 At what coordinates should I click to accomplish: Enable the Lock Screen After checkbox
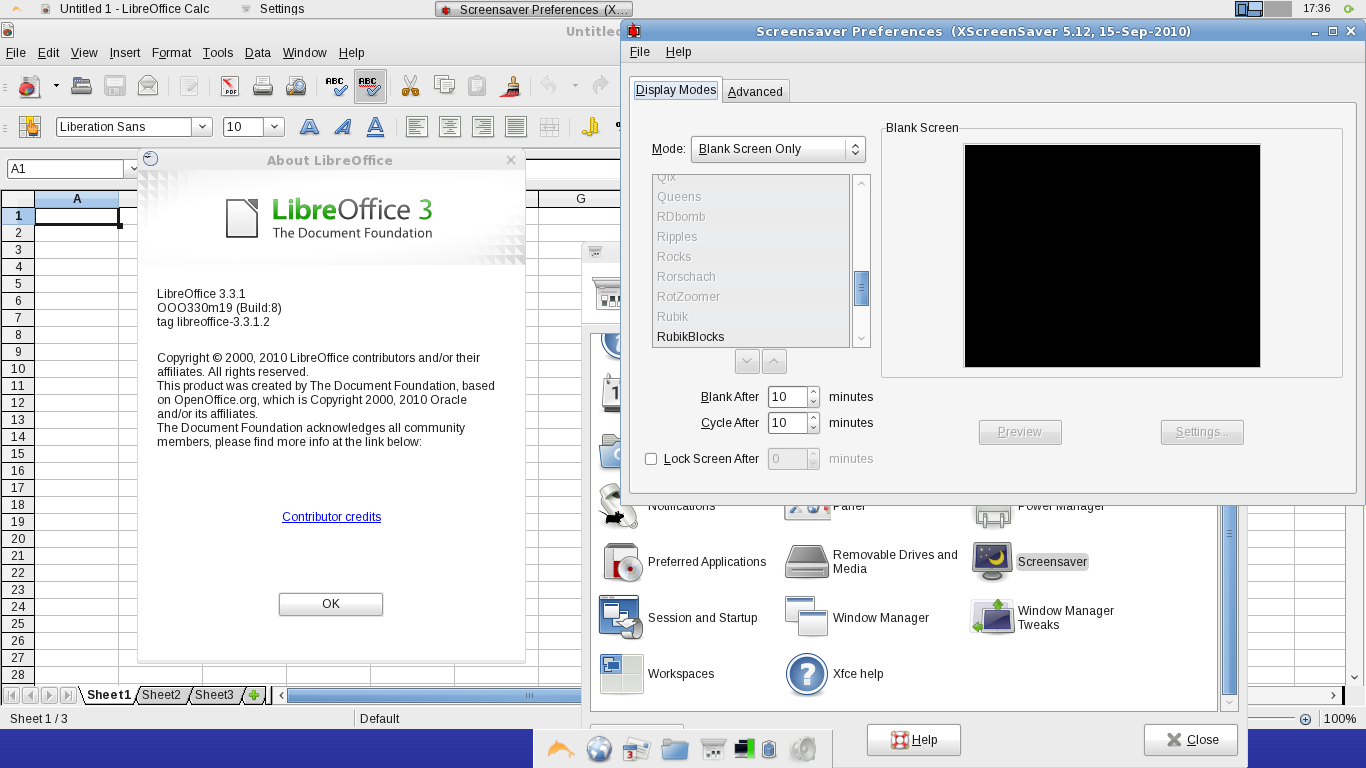click(651, 459)
